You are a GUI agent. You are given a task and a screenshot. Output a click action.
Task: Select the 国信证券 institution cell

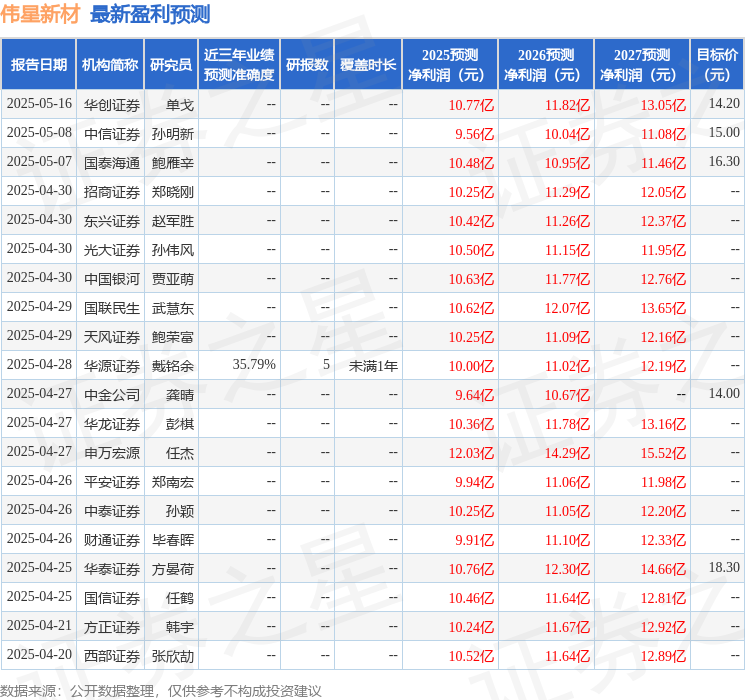click(112, 598)
